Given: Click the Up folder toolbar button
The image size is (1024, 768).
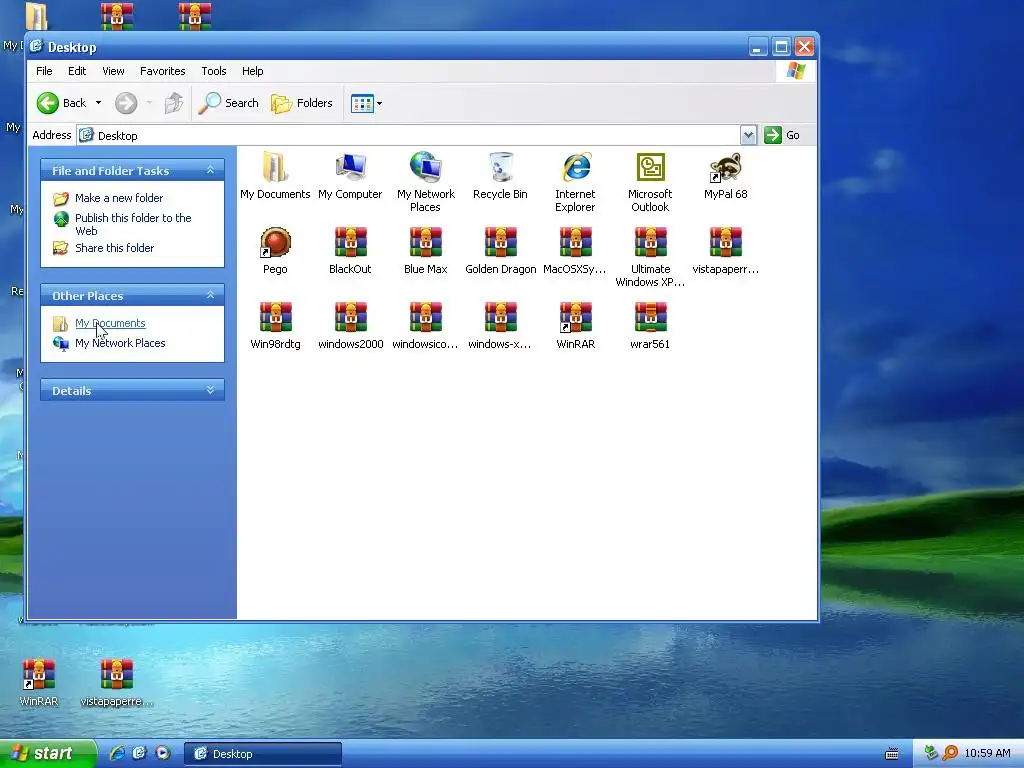Looking at the screenshot, I should [174, 103].
